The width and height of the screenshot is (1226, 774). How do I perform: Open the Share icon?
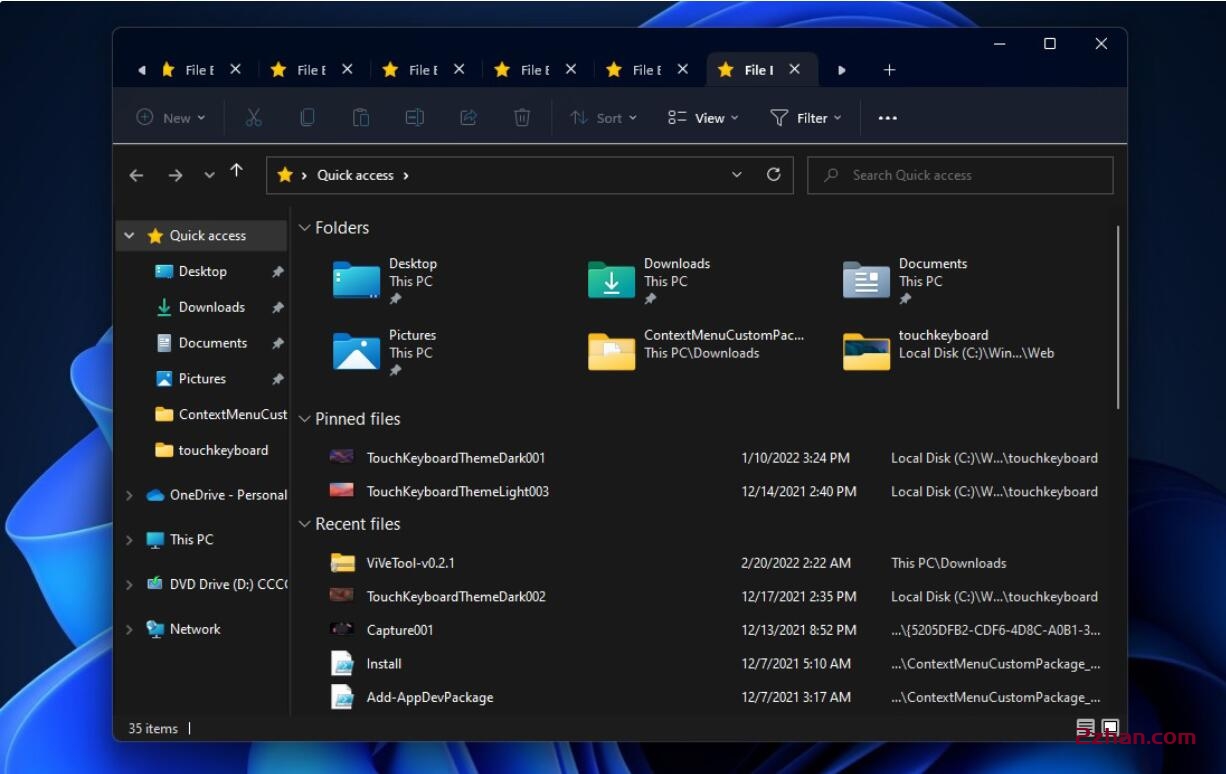point(467,117)
